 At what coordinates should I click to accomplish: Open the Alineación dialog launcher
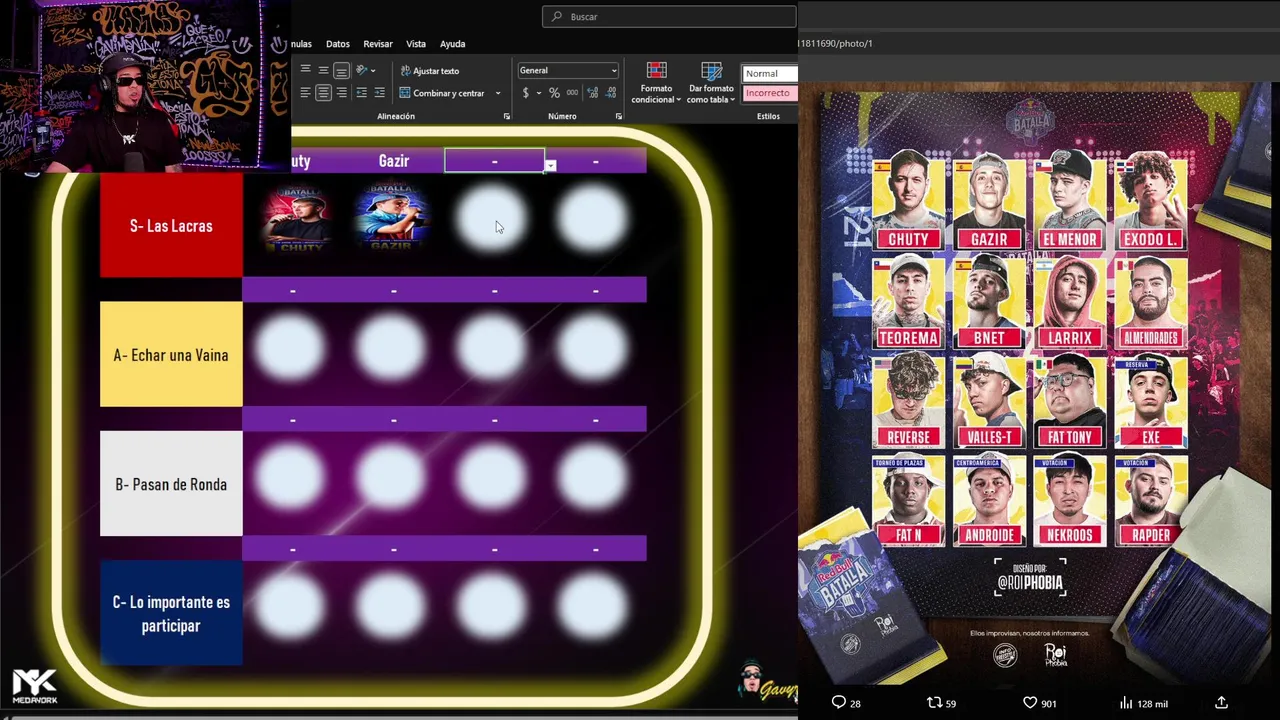(x=507, y=116)
